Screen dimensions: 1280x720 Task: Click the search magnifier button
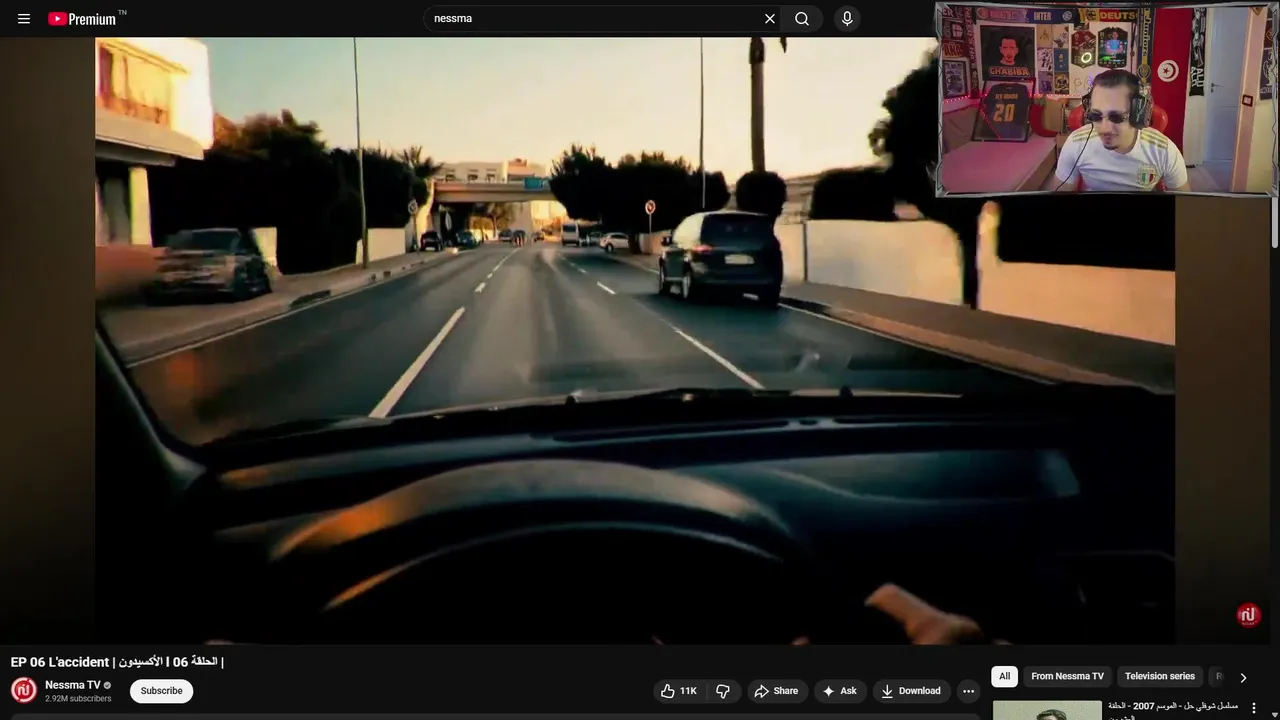click(x=802, y=19)
